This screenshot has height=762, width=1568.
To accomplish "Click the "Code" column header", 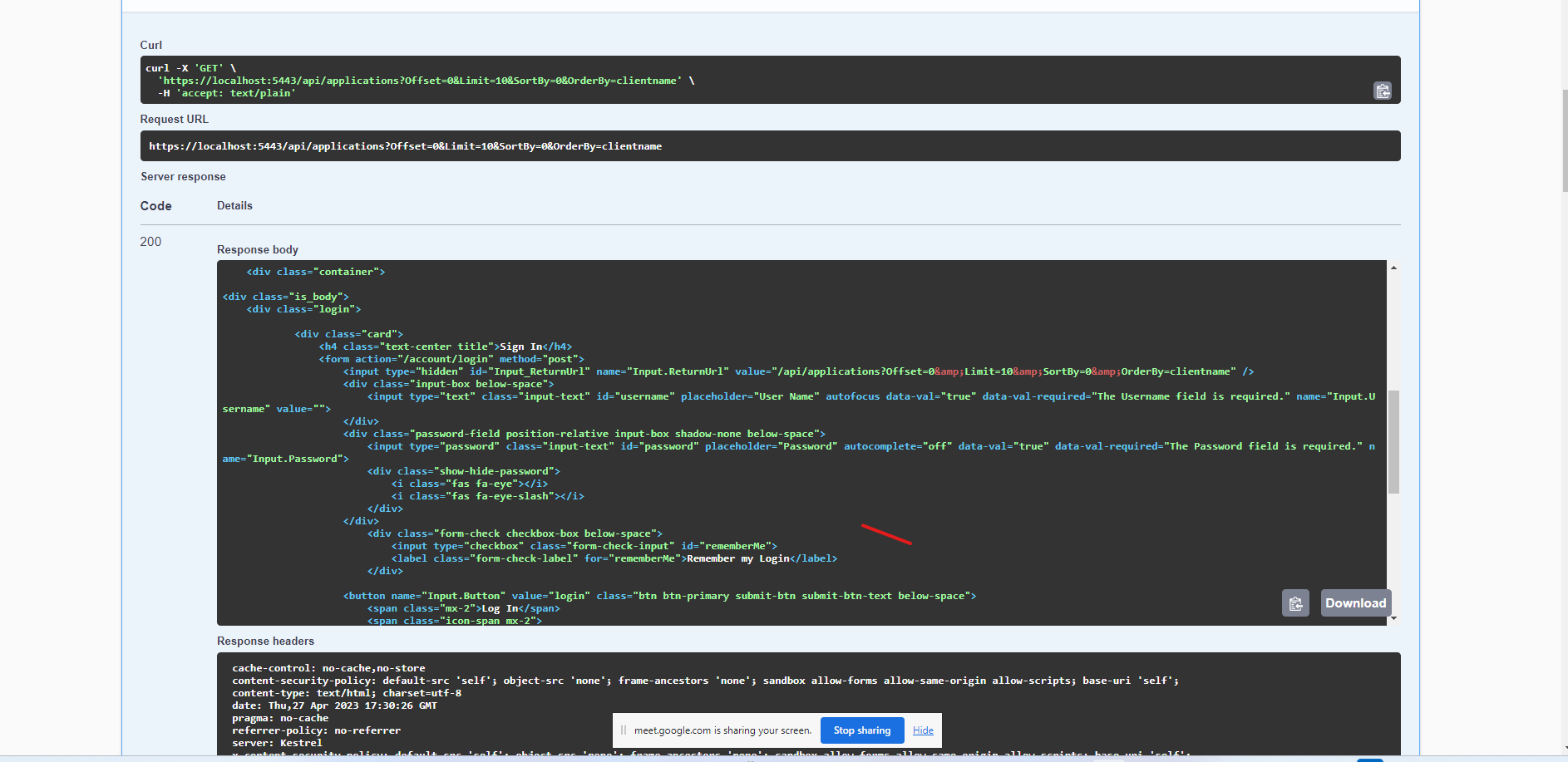I will 155,206.
